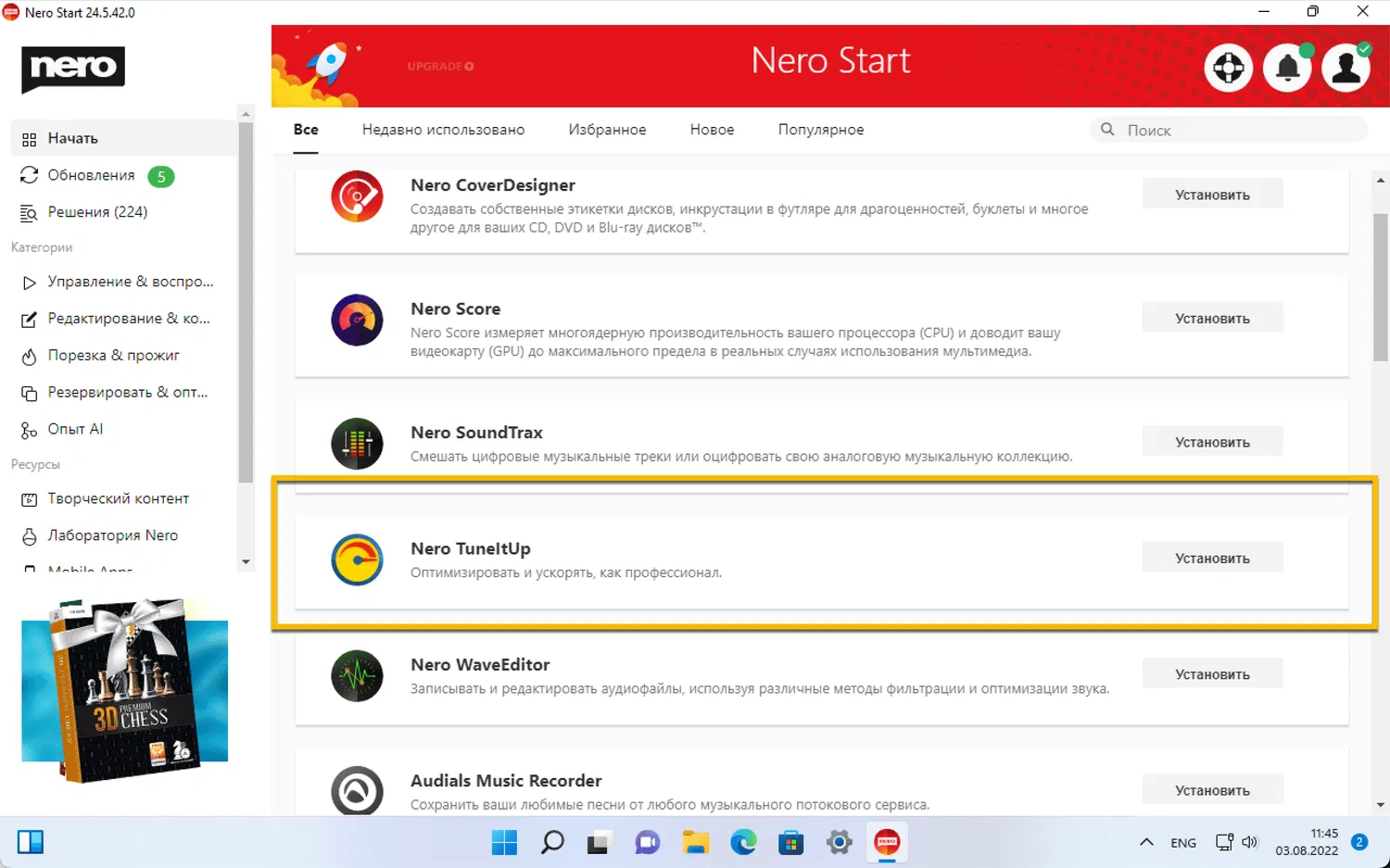Show hidden tray icons chevron

(x=1146, y=843)
